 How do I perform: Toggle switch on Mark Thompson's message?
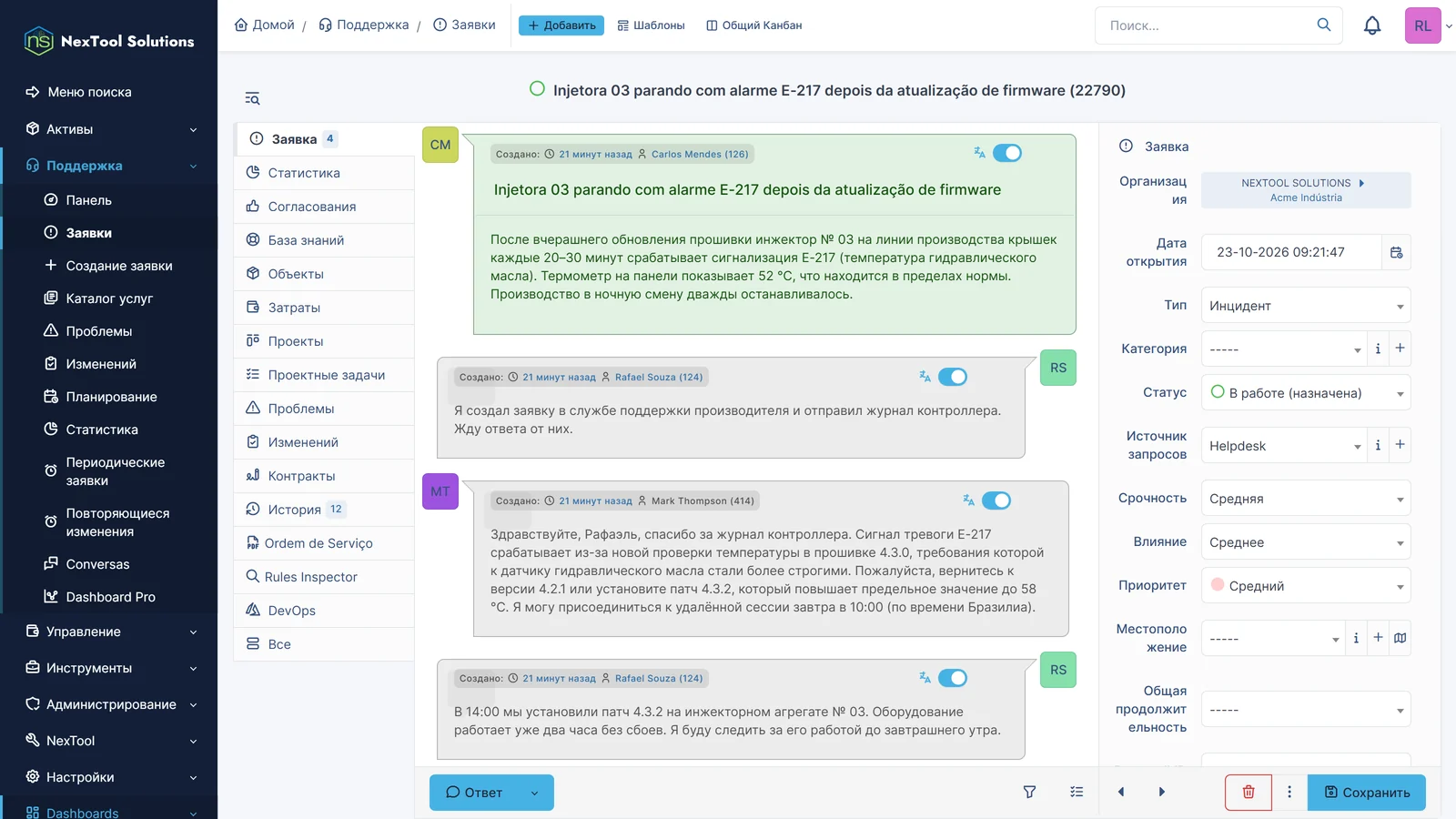[x=996, y=500]
